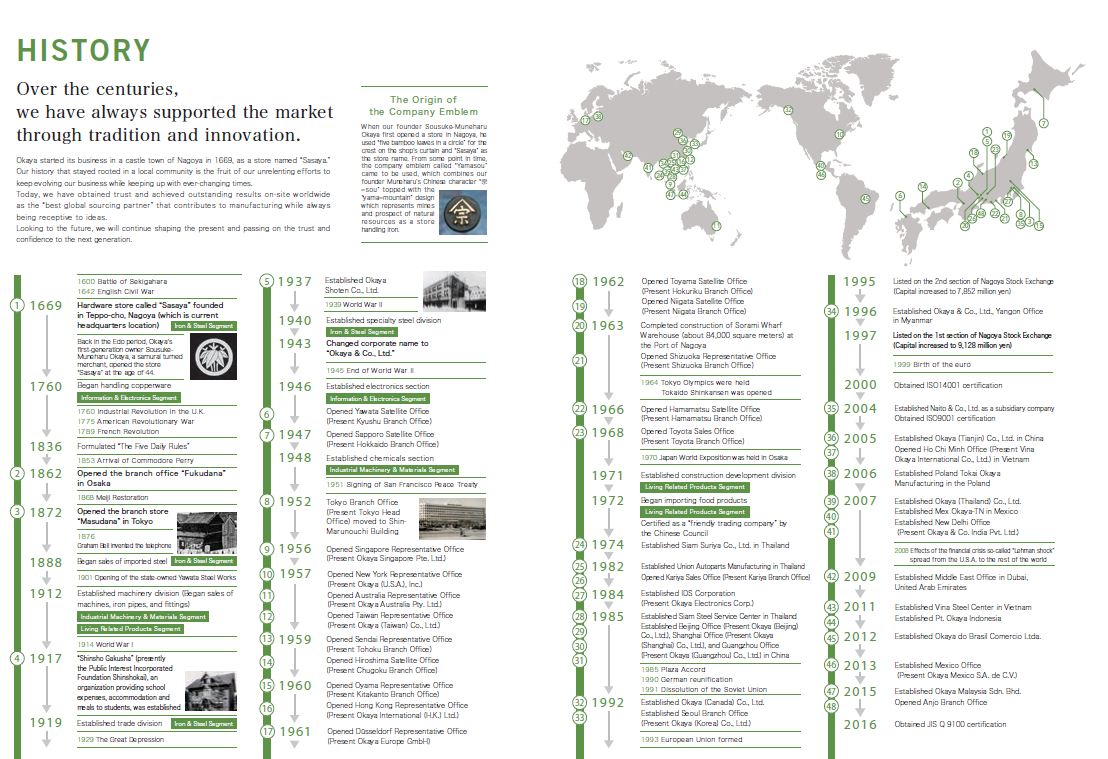Select the HISTORY heading
Screen dimensions: 1108x759
click(x=83, y=51)
